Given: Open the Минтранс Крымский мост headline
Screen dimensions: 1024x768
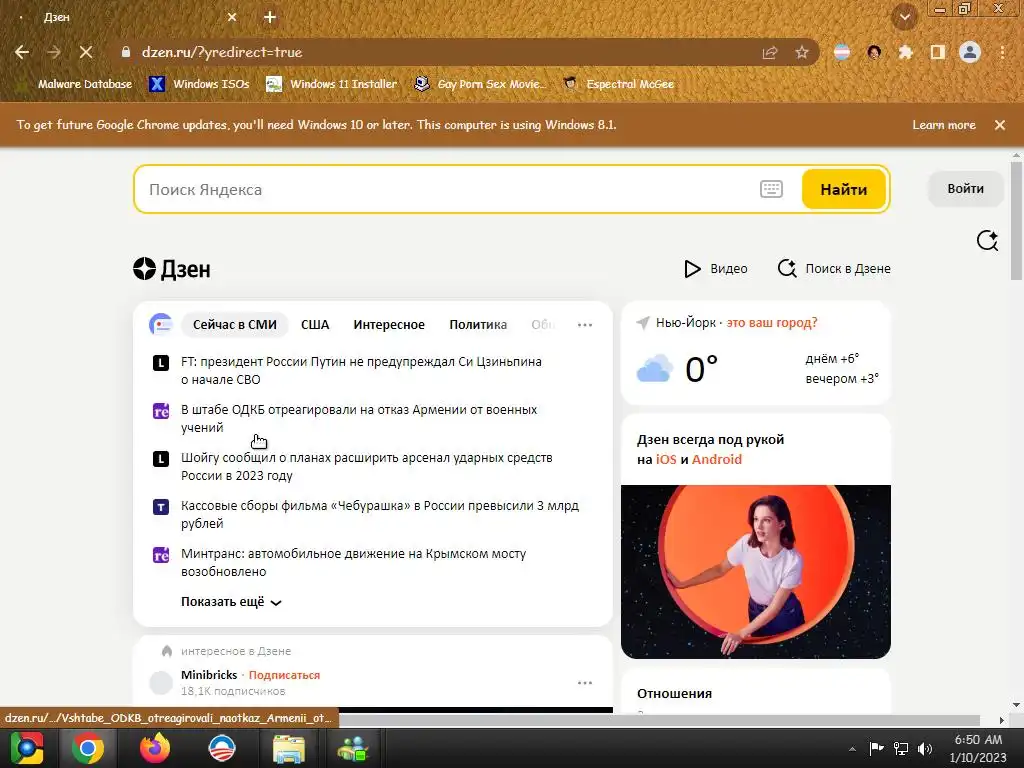Looking at the screenshot, I should 353,562.
